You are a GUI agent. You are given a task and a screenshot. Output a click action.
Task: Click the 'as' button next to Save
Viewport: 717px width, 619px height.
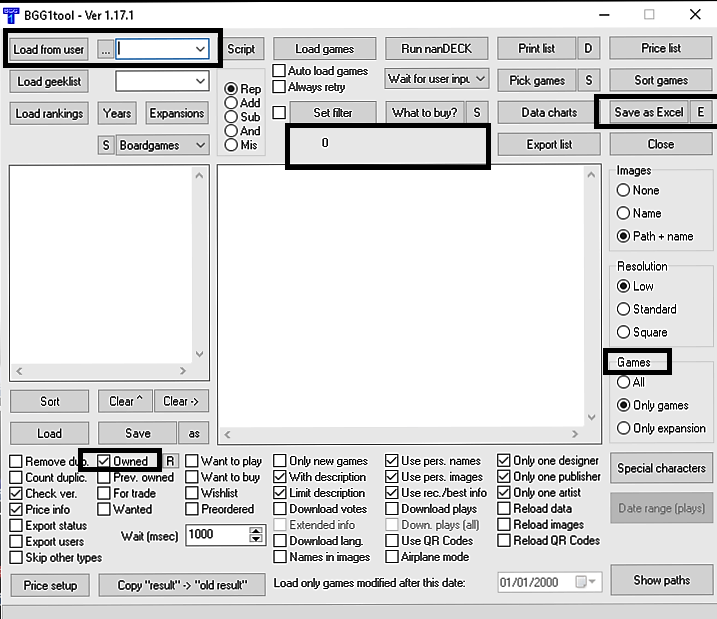[194, 433]
